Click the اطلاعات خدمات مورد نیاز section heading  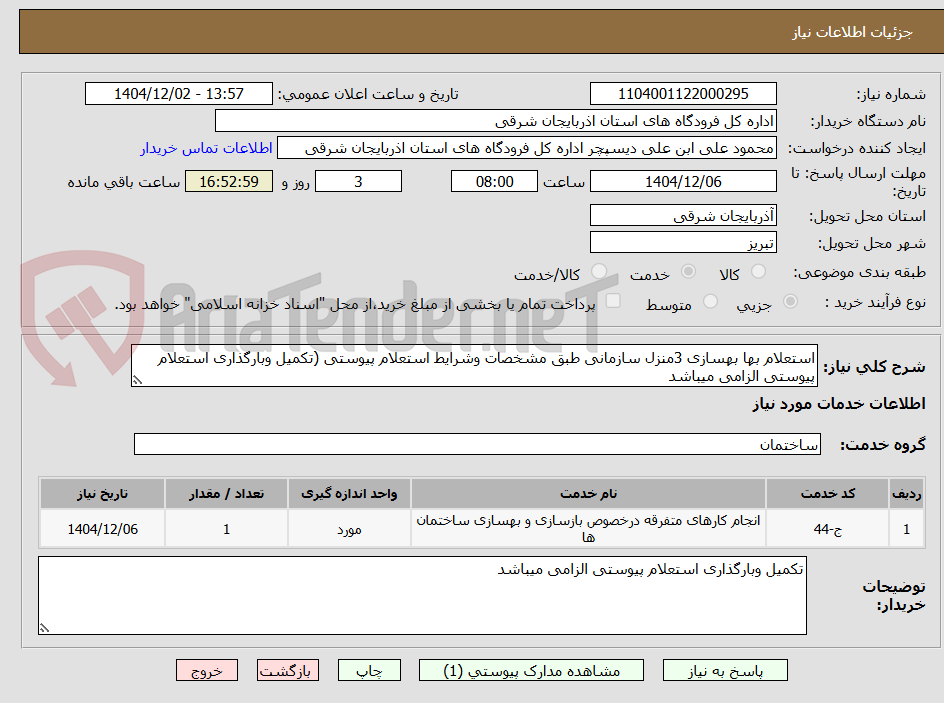[839, 403]
